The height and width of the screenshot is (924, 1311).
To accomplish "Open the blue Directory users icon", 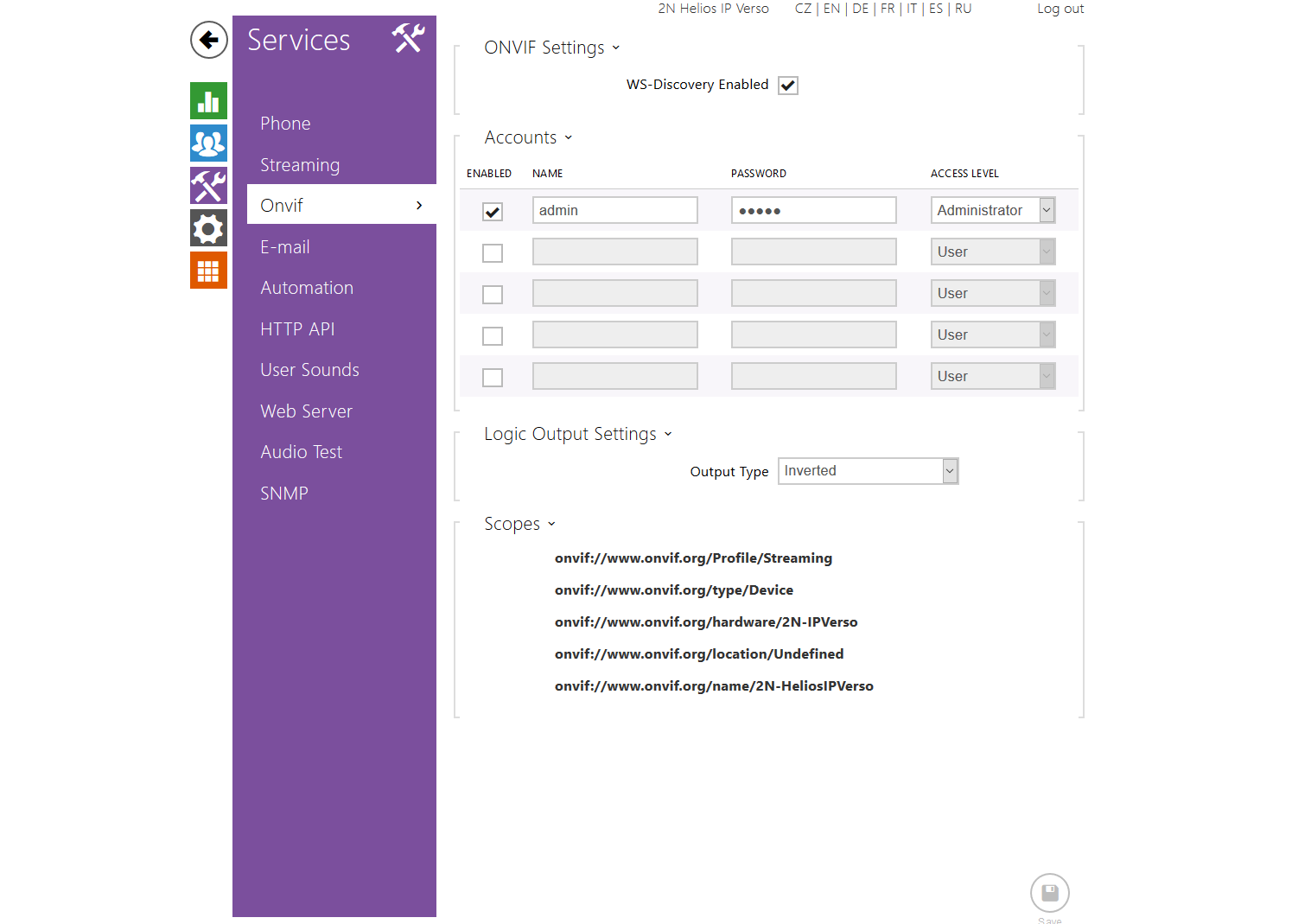I will 208,143.
